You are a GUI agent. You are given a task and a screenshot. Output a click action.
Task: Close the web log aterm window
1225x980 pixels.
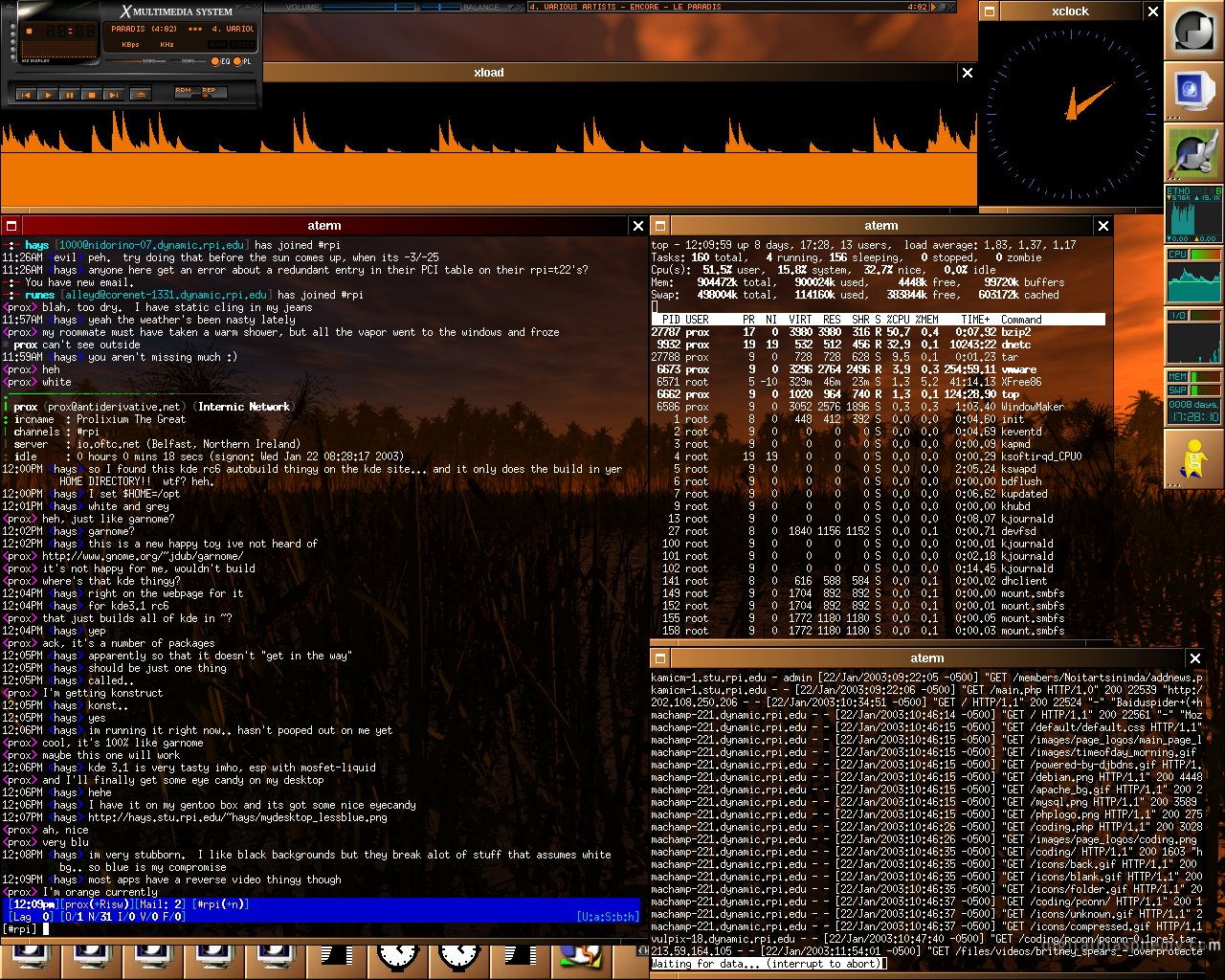pyautogui.click(x=1194, y=658)
